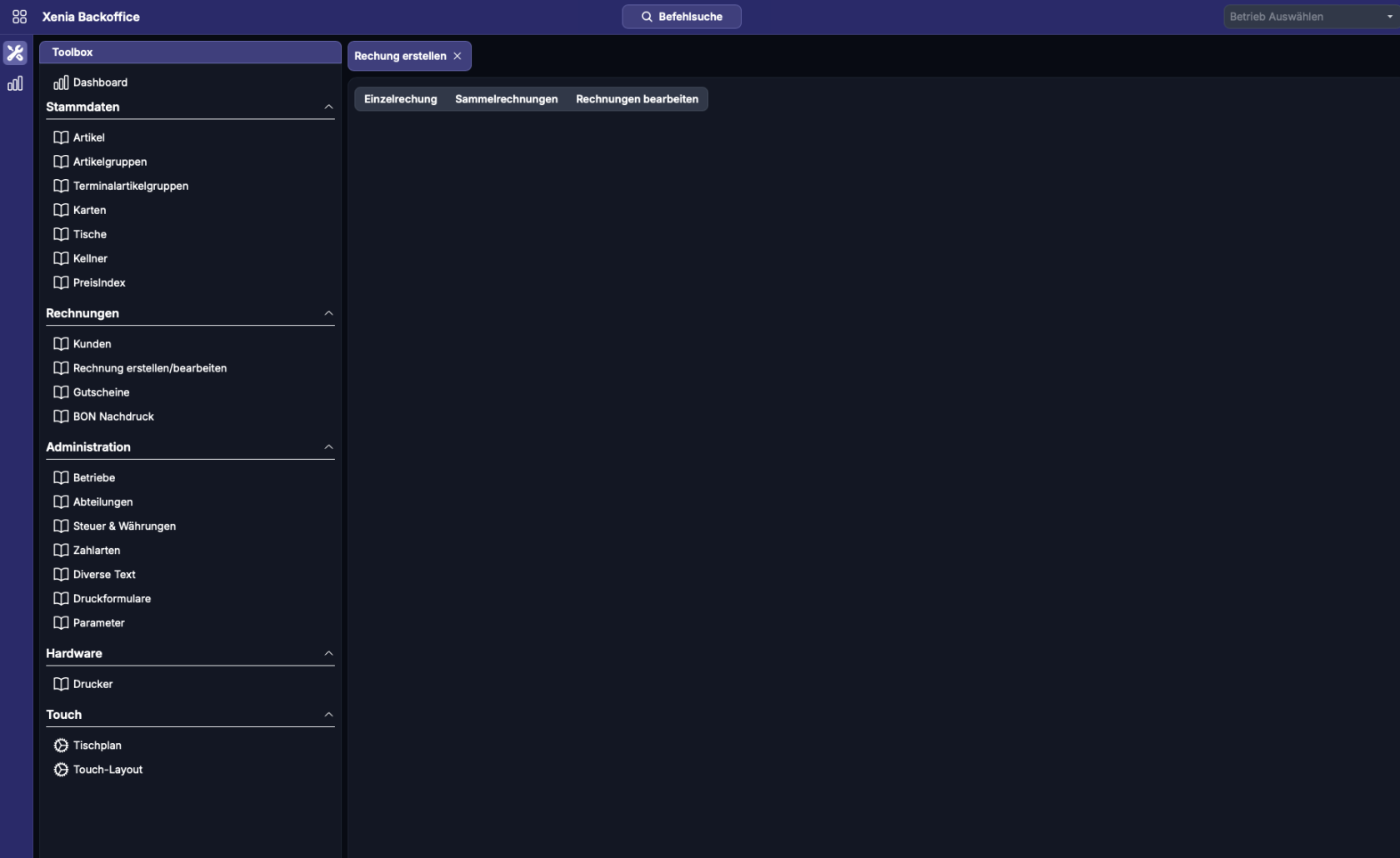
Task: Click the gear icon beside Touch-Layout
Action: (x=61, y=770)
